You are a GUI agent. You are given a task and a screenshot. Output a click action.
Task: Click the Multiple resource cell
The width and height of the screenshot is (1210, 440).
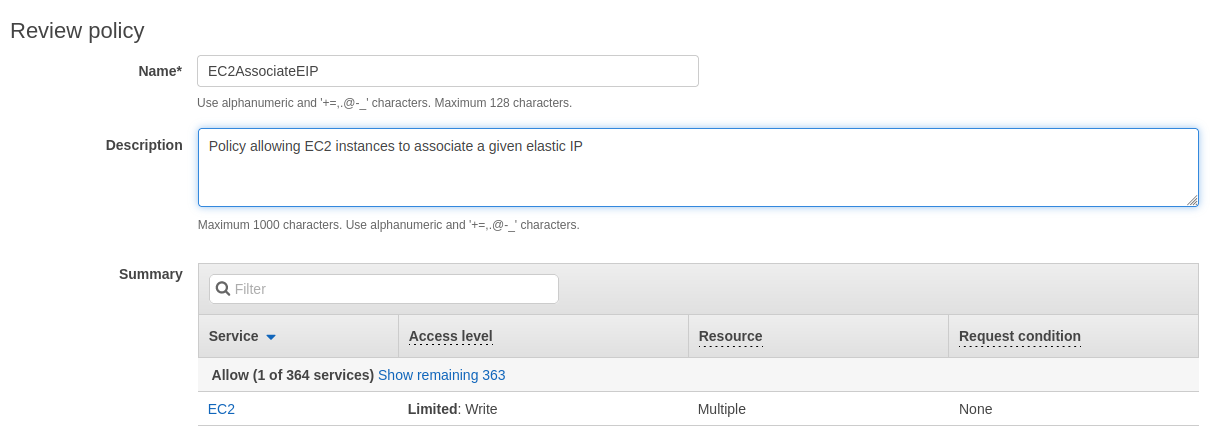pos(721,409)
